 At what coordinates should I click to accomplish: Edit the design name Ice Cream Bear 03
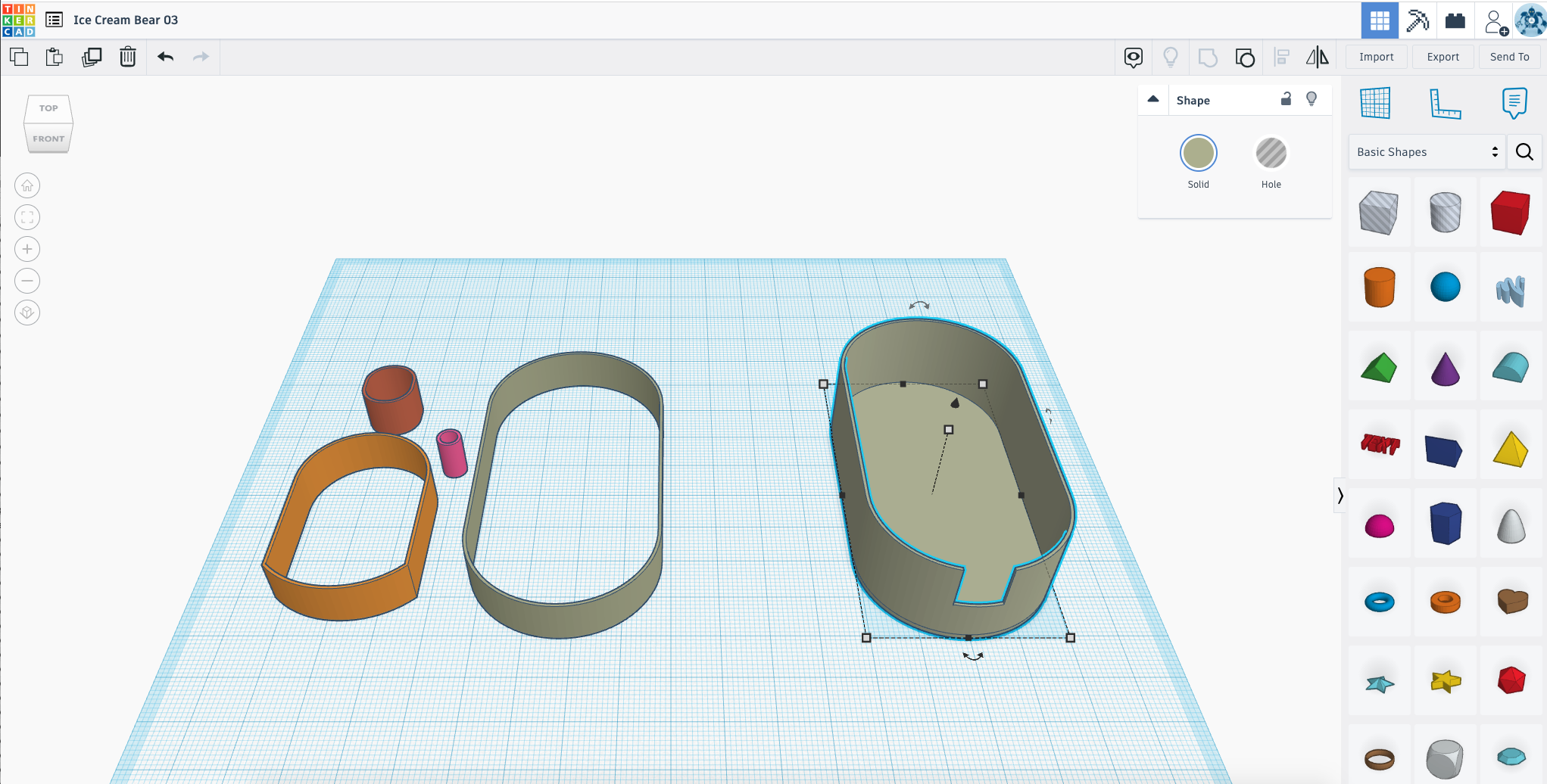(x=126, y=20)
